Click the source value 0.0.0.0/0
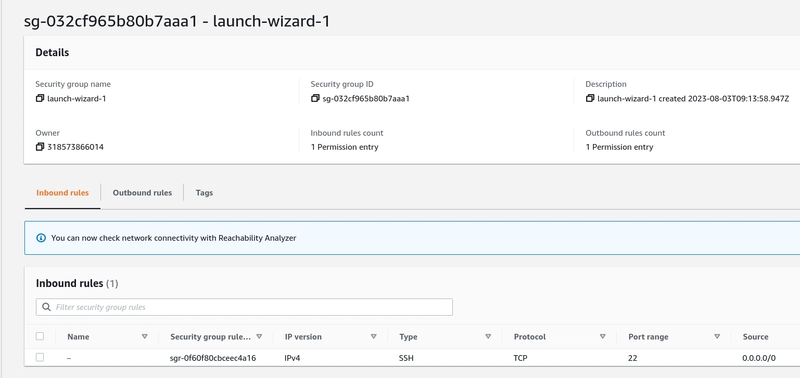The image size is (800, 378). coord(759,358)
